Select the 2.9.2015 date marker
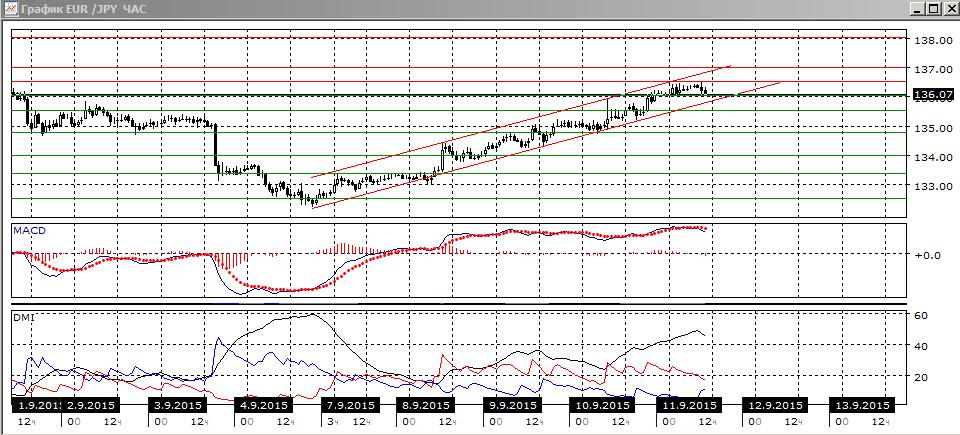Viewport: 960px width, 435px height. coord(92,406)
